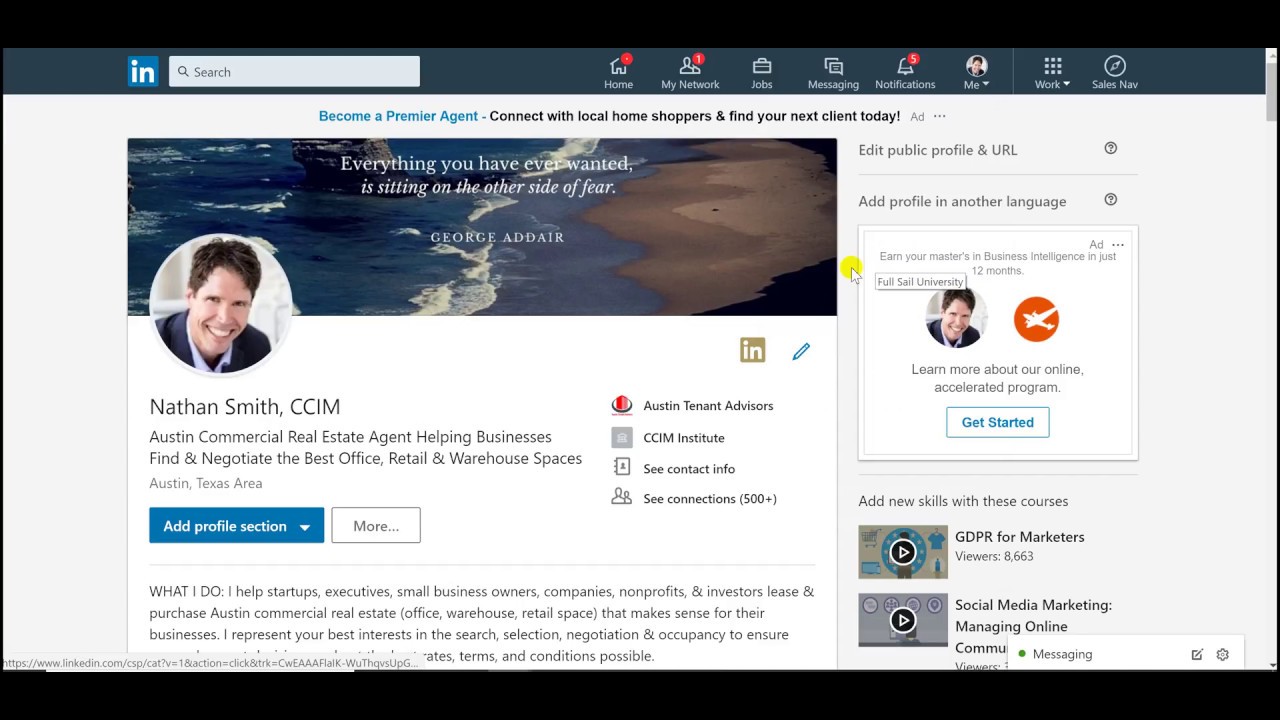Image resolution: width=1280 pixels, height=720 pixels.
Task: Expand the Work apps grid menu
Action: click(x=1052, y=72)
